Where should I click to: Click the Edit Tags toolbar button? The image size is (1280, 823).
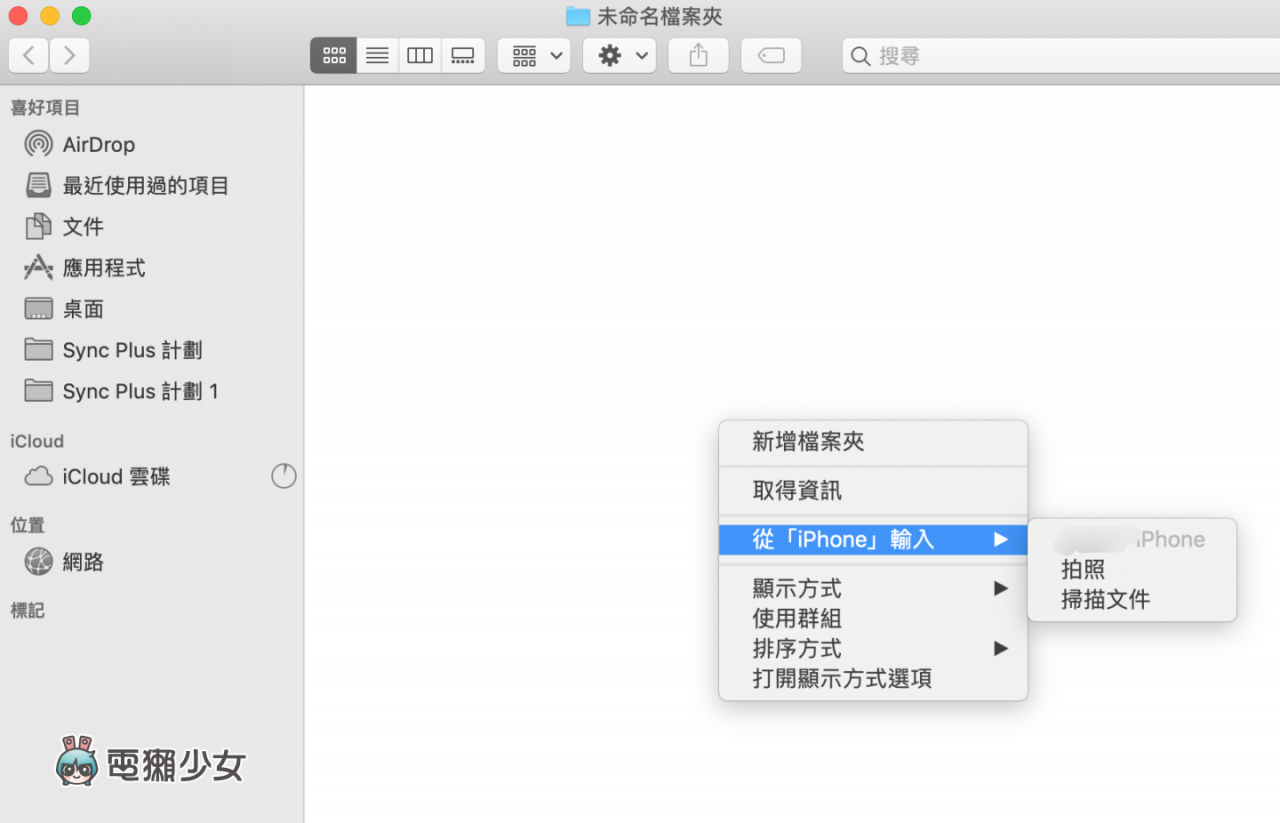coord(771,56)
